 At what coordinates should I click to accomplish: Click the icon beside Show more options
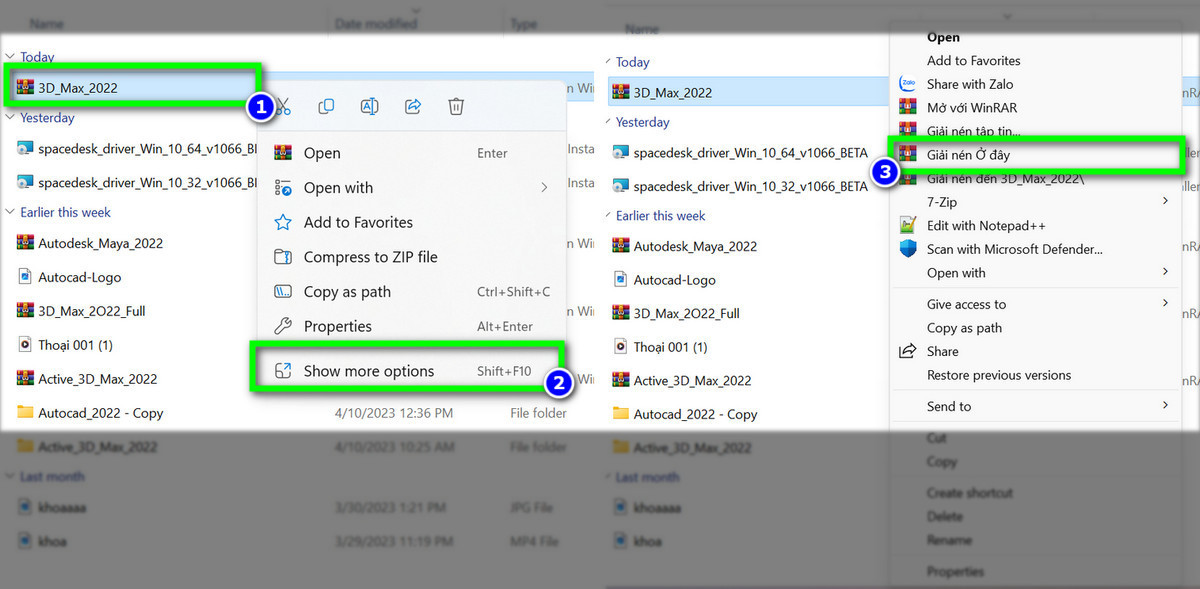[x=283, y=371]
